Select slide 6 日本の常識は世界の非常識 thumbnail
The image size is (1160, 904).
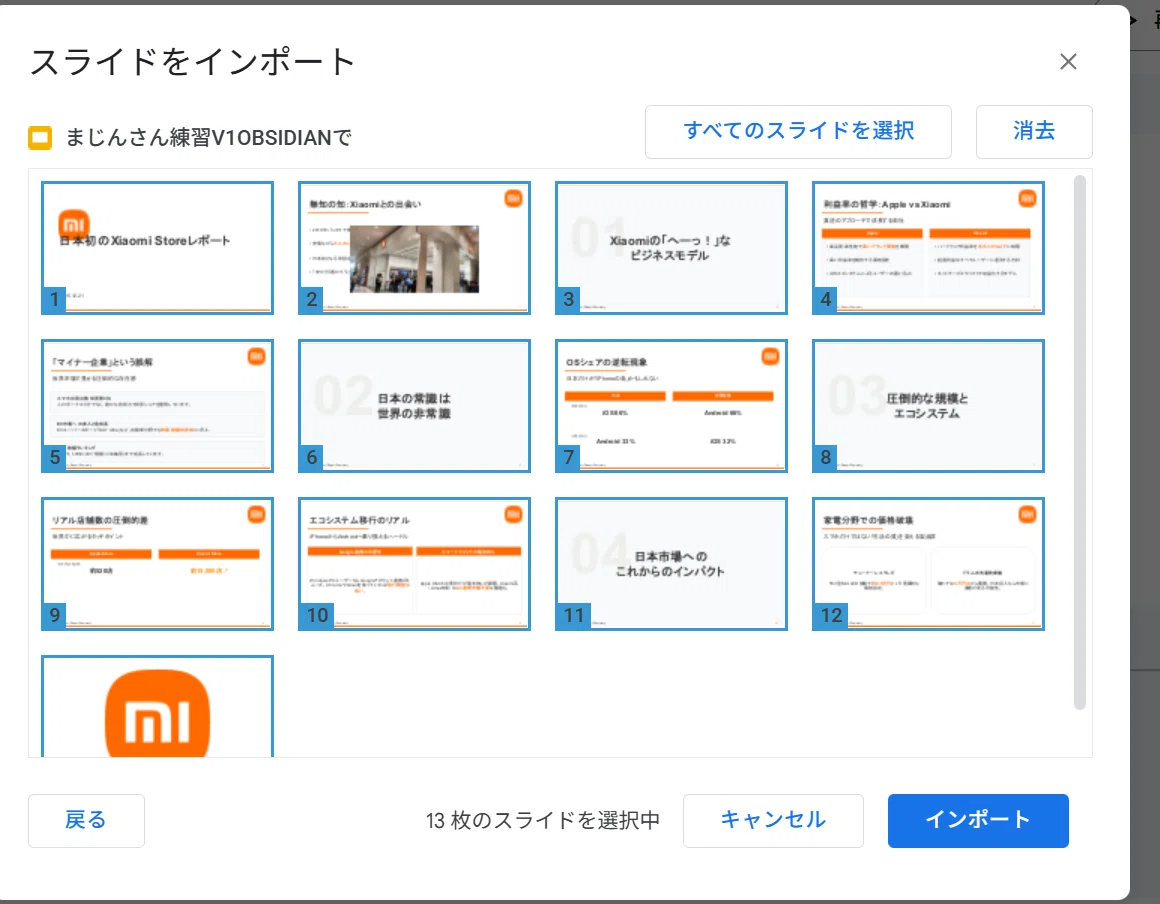click(x=414, y=405)
